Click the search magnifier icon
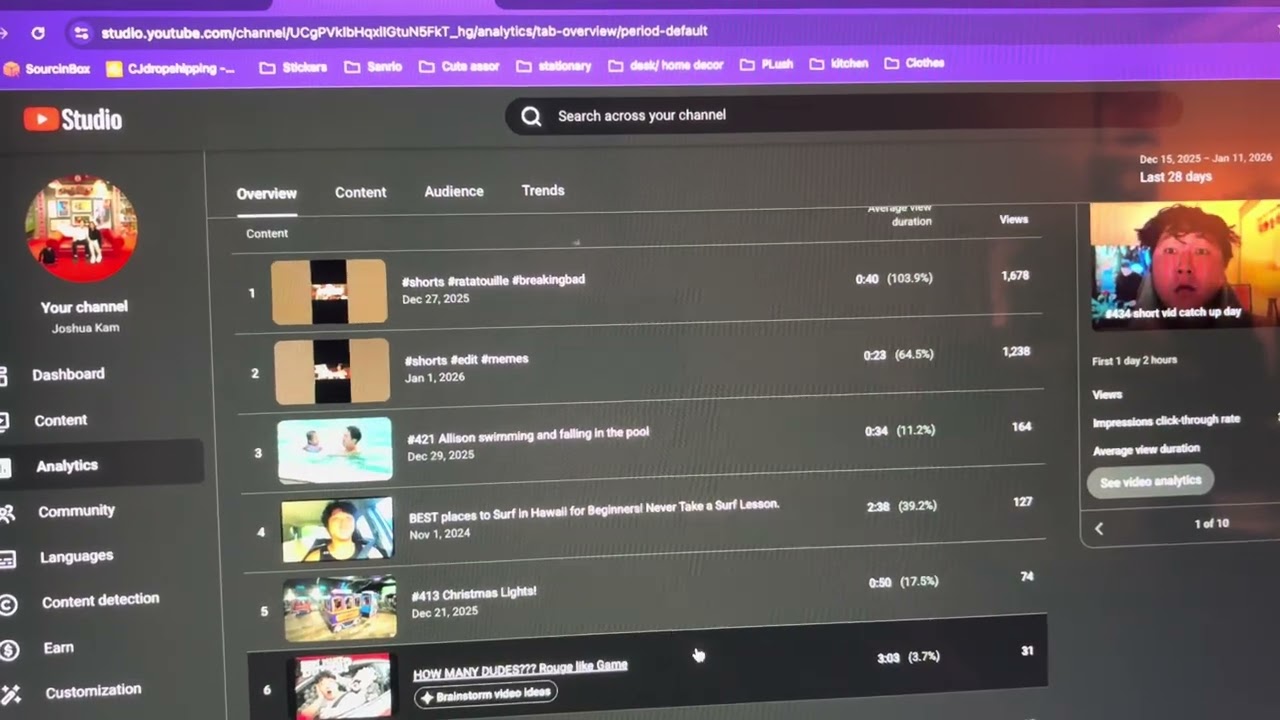This screenshot has width=1280, height=720. click(x=531, y=116)
